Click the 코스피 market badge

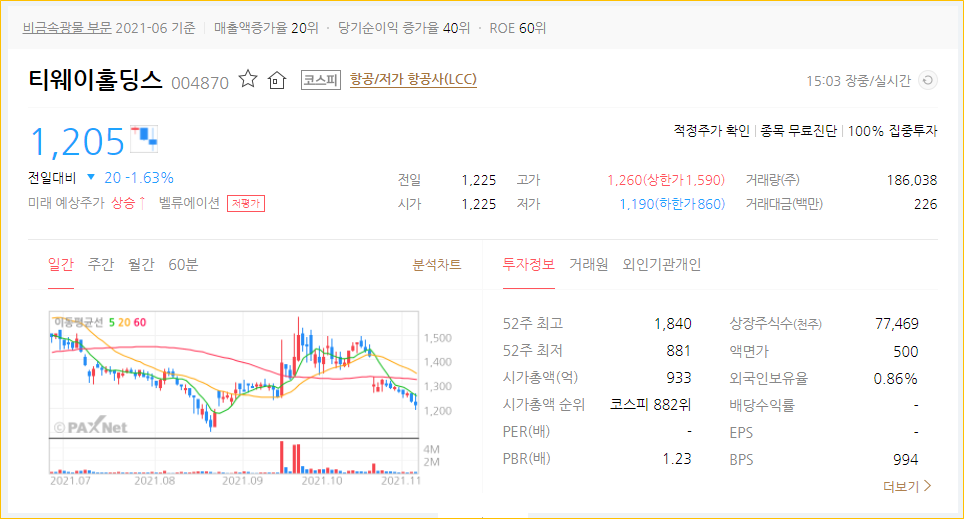click(321, 80)
